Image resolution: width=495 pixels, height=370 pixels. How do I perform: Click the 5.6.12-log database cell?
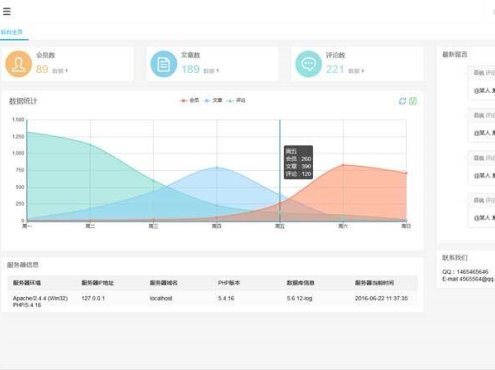[299, 298]
